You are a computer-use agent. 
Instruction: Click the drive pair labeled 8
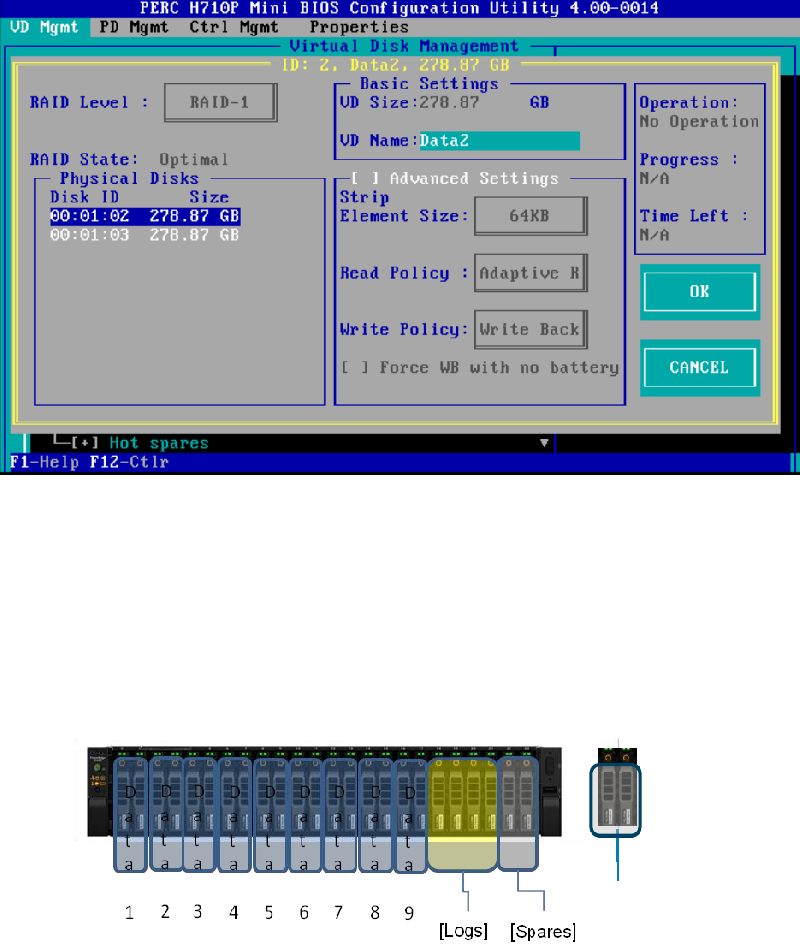[376, 815]
